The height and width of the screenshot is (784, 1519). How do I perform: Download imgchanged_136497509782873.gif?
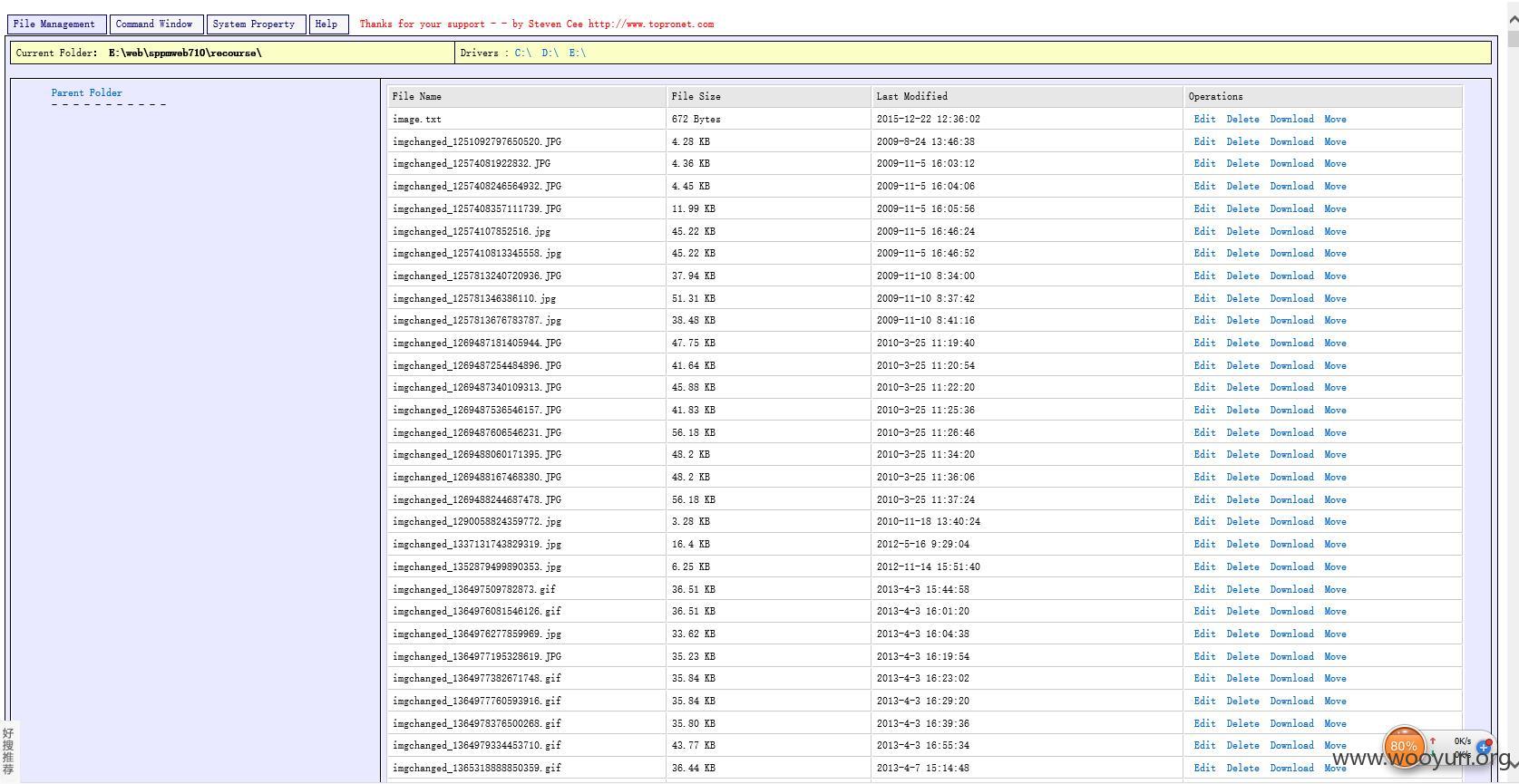[x=1291, y=589]
